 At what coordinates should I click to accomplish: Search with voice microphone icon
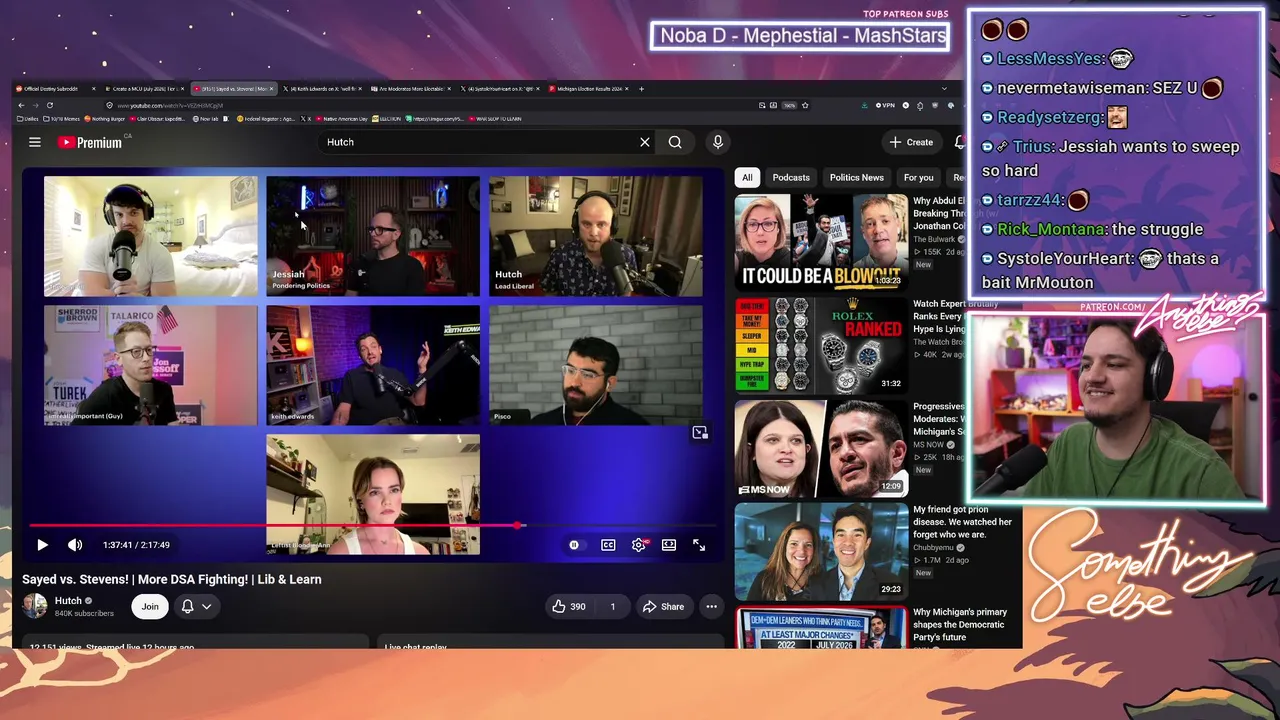tap(718, 142)
